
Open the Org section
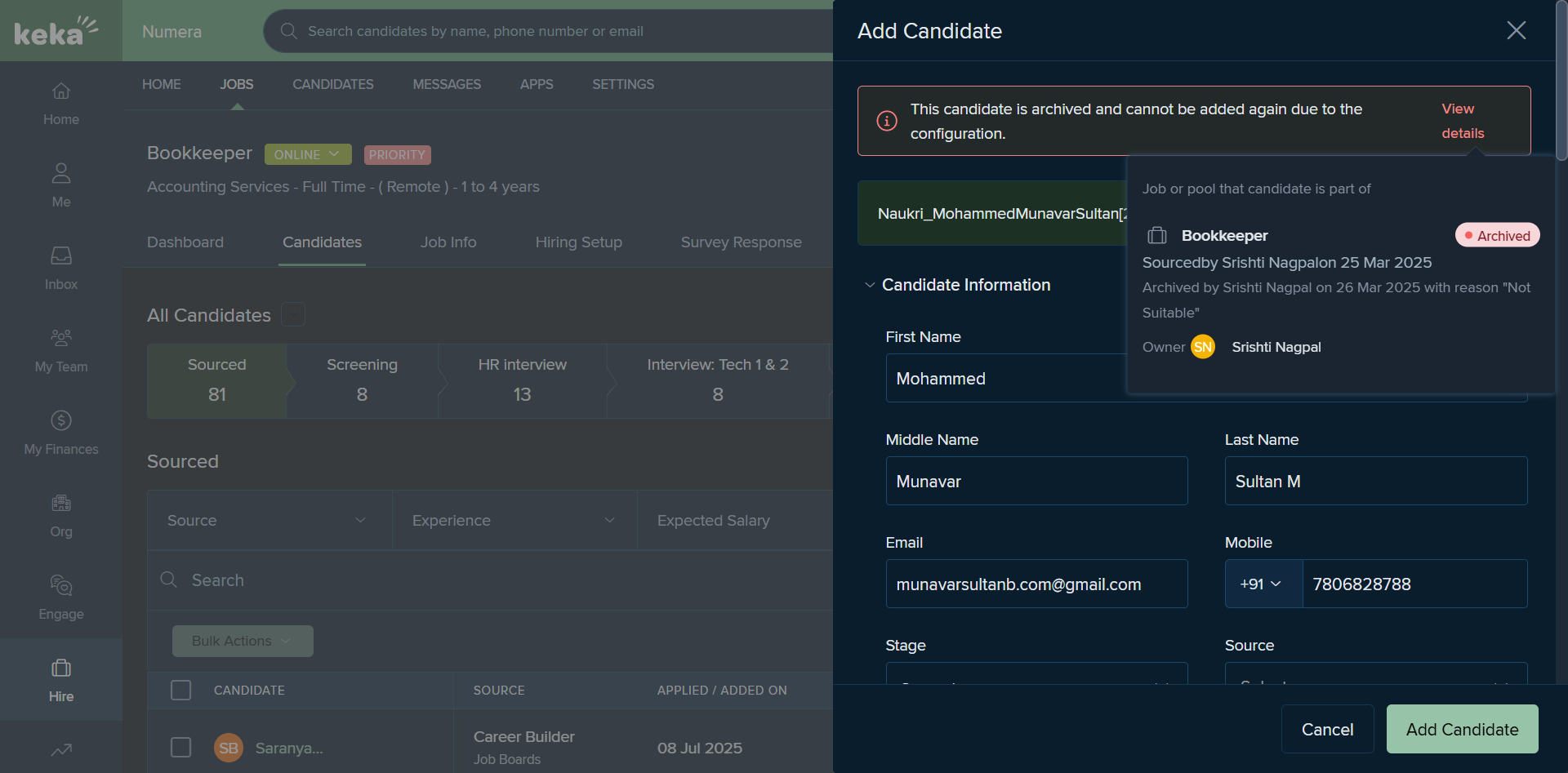click(61, 516)
